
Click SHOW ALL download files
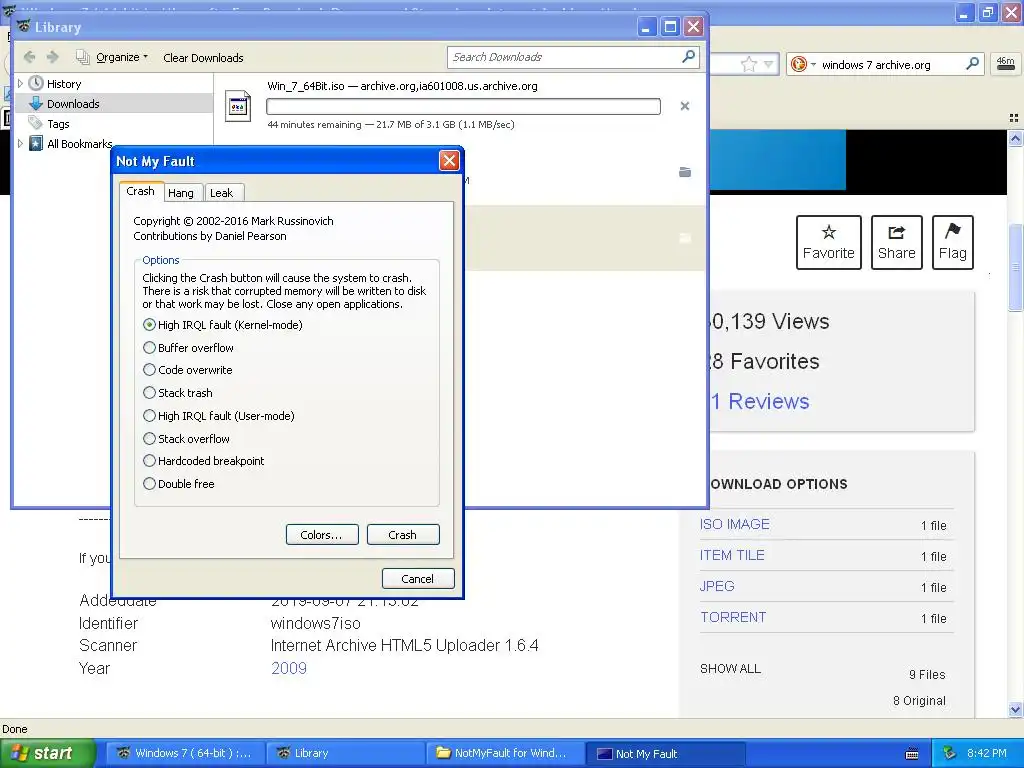point(730,669)
